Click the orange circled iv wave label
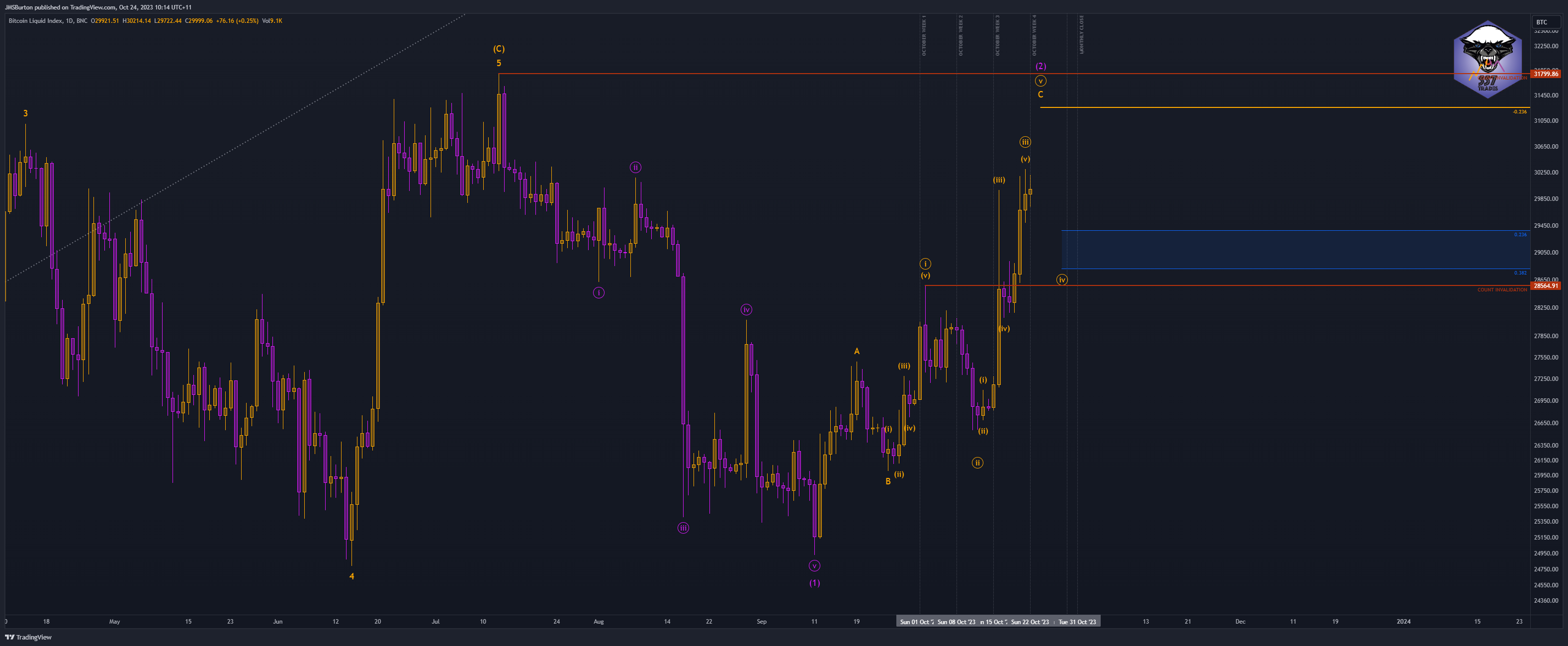Screen dimensions: 1568x646 [1062, 280]
